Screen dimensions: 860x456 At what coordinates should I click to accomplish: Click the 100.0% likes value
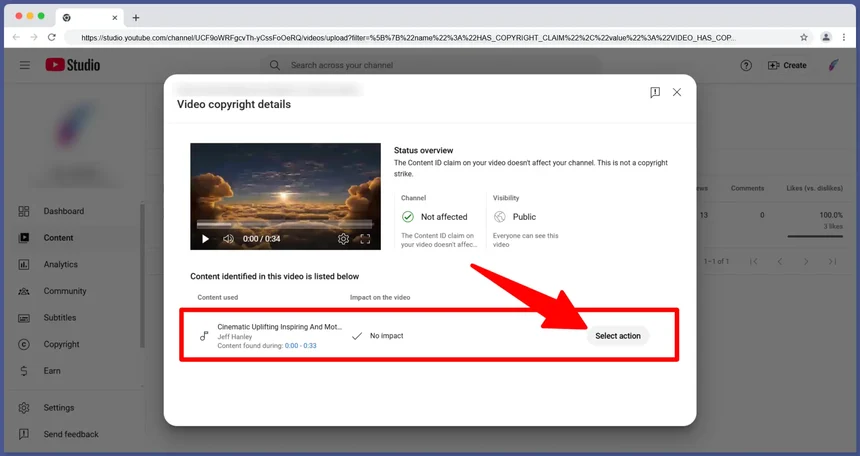coord(831,215)
